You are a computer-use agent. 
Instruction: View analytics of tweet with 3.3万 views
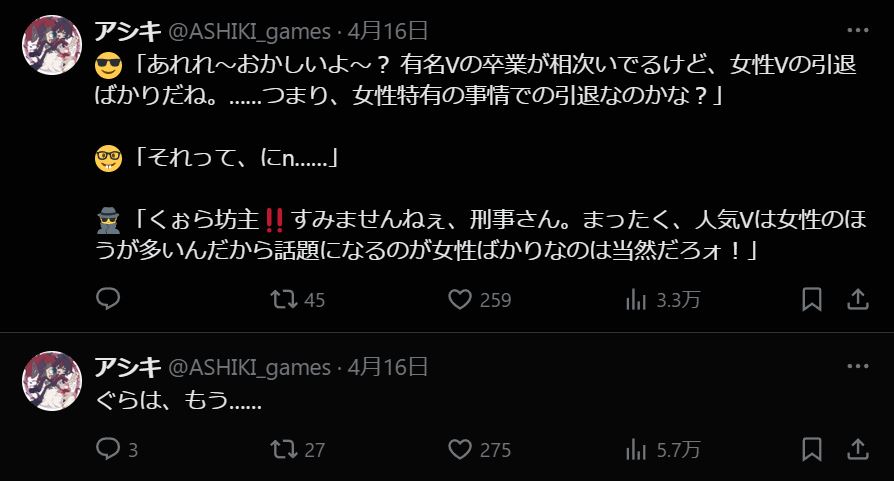(663, 300)
